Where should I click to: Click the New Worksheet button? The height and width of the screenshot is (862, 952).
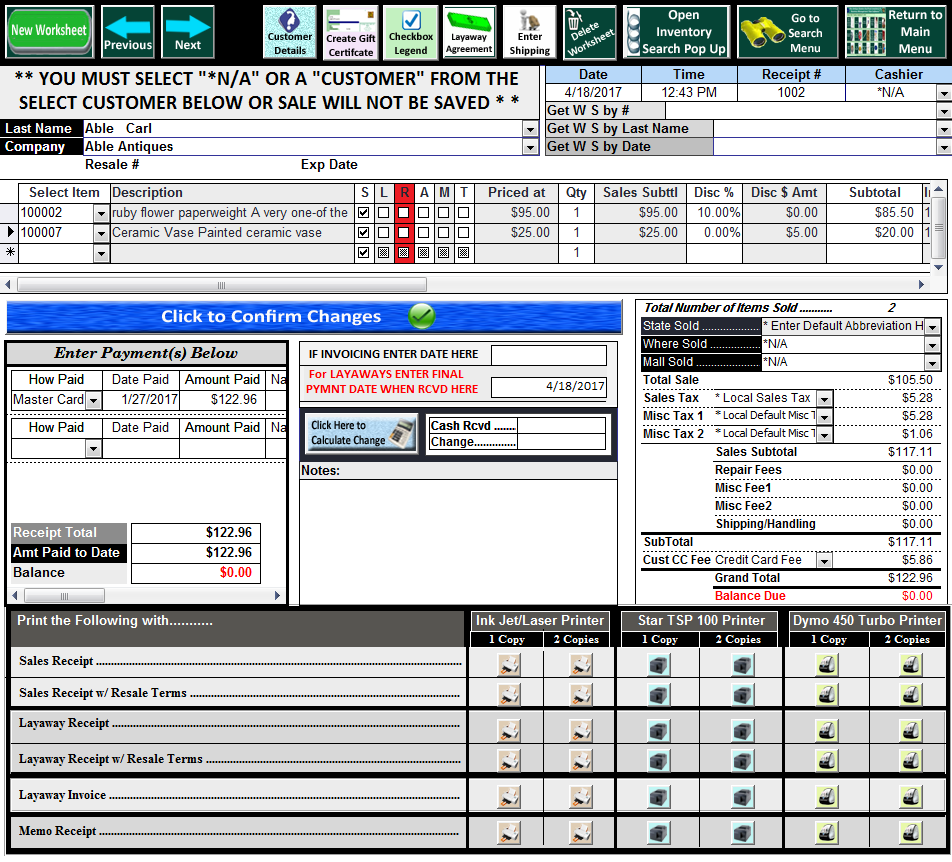(x=49, y=31)
